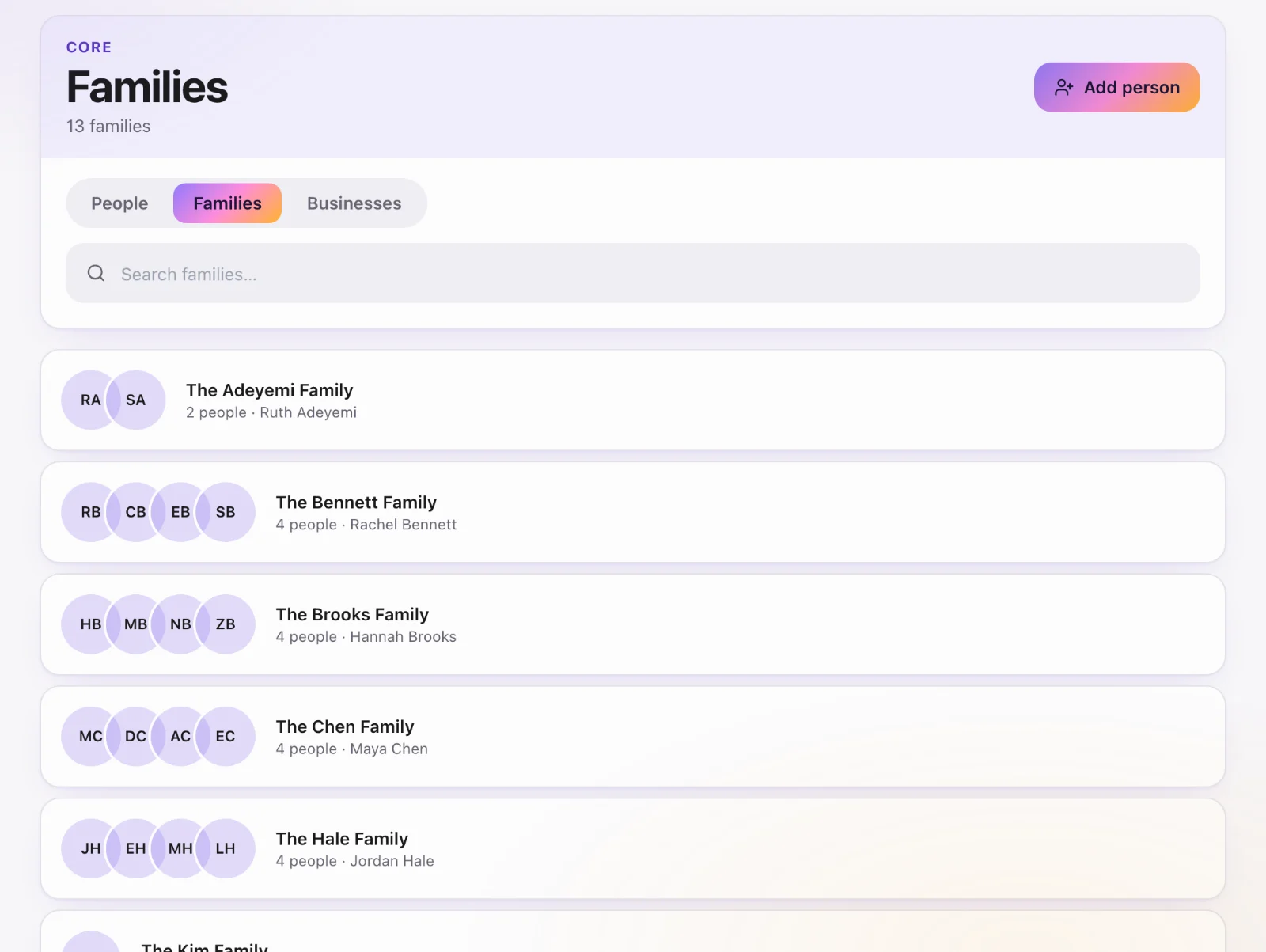Image resolution: width=1266 pixels, height=952 pixels.
Task: Open The Brooks Family title
Action: (352, 615)
